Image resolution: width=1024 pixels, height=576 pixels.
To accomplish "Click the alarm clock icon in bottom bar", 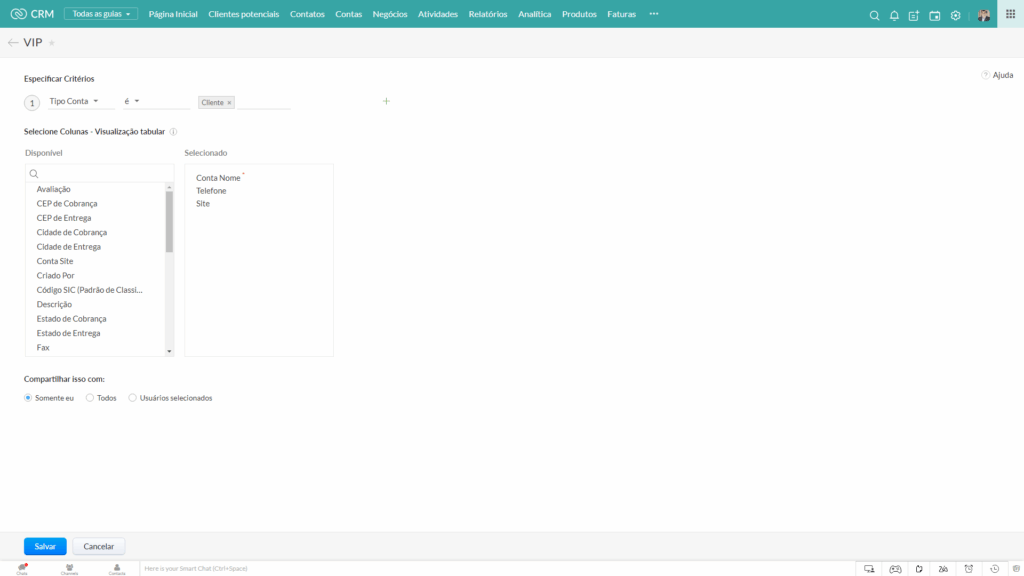I will tap(968, 569).
